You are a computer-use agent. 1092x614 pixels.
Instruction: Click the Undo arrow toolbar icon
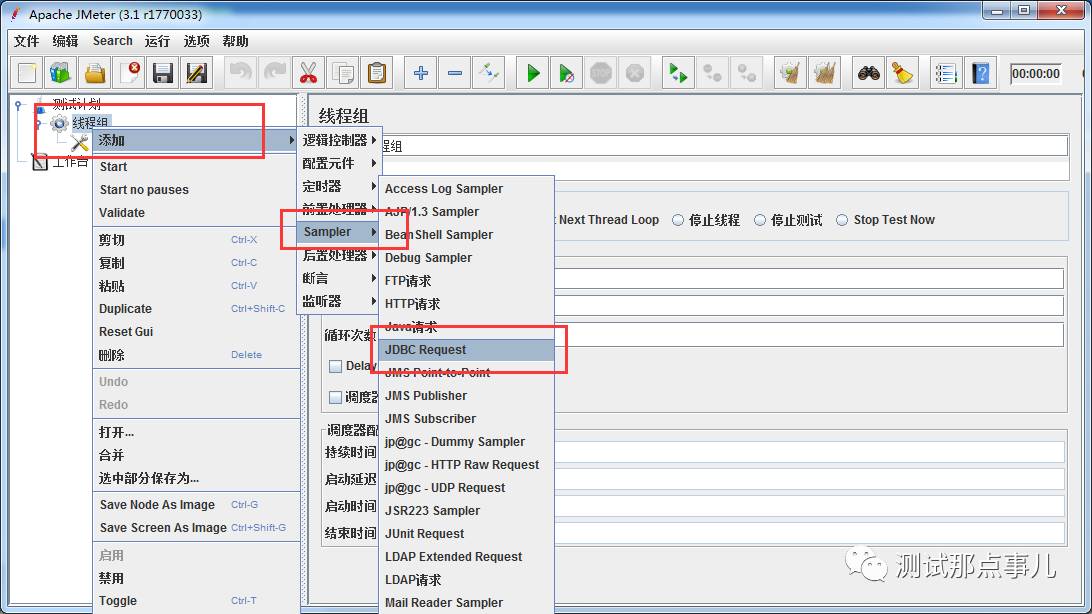coord(240,73)
